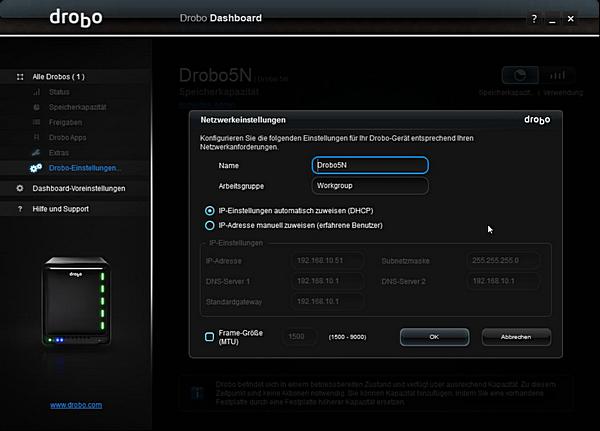Click the Name field containing Drobo5N
Viewport: 600px width, 431px height.
[370, 165]
